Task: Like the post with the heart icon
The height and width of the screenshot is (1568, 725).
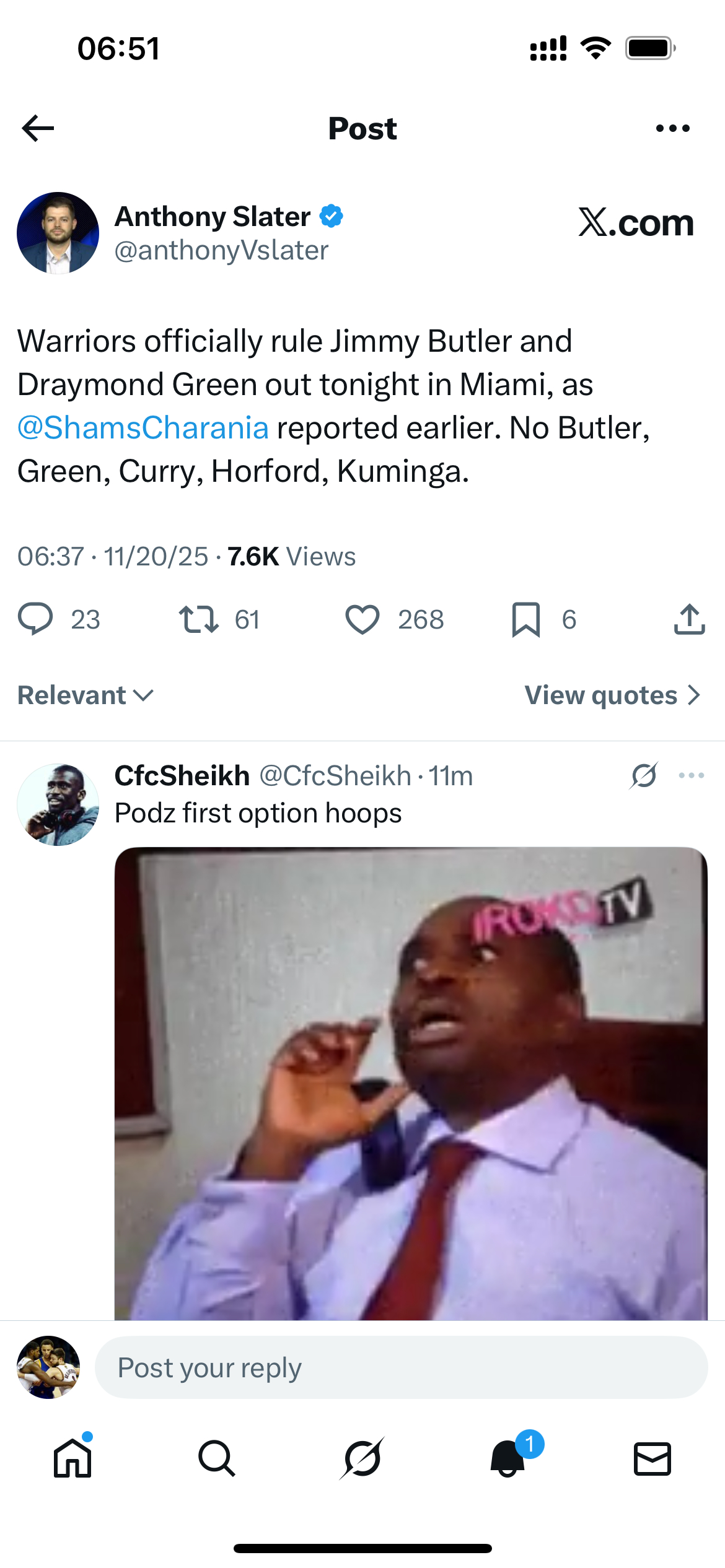Action: (x=362, y=619)
